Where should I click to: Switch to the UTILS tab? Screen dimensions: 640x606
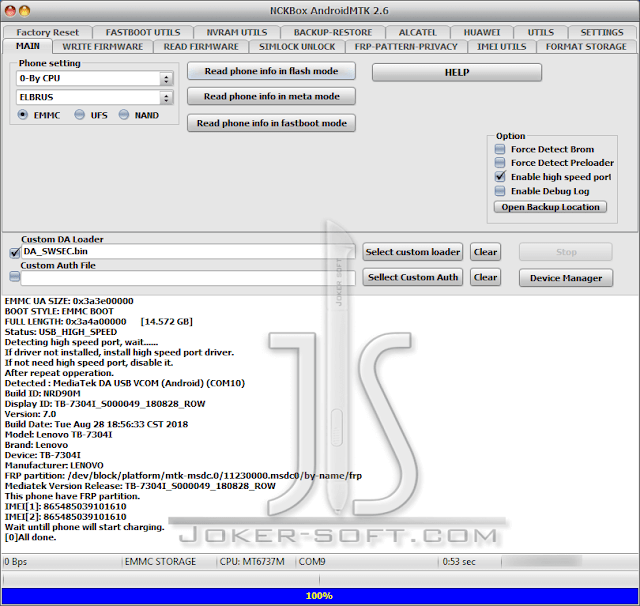[540, 32]
